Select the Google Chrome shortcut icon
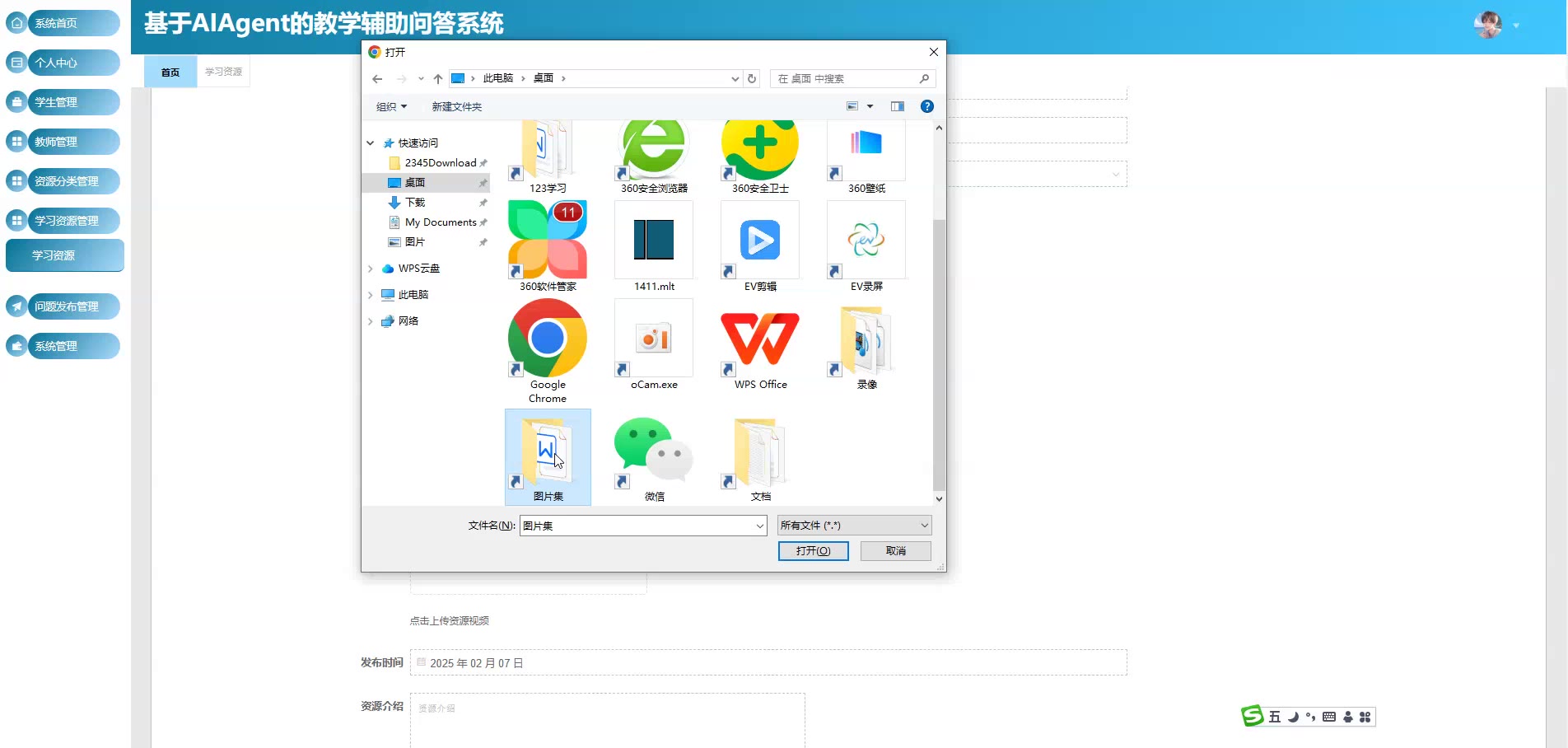This screenshot has height=748, width=1568. [x=548, y=350]
